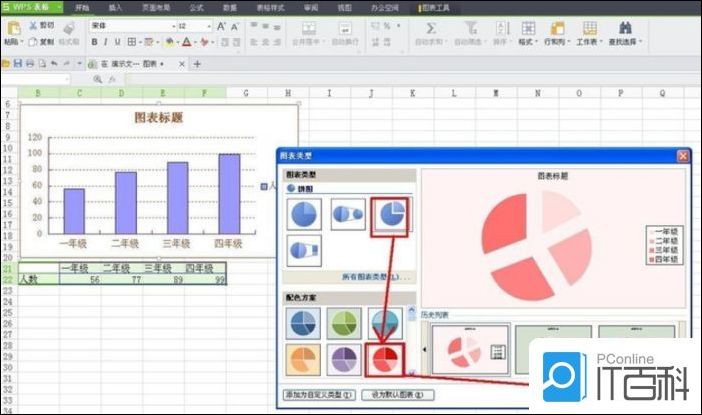Click the red font color A
This screenshot has width=702, height=415.
tap(187, 42)
